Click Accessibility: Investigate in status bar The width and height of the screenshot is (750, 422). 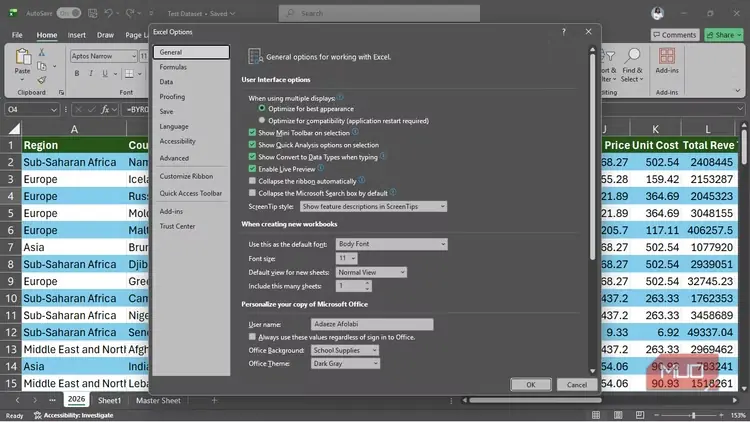point(73,415)
